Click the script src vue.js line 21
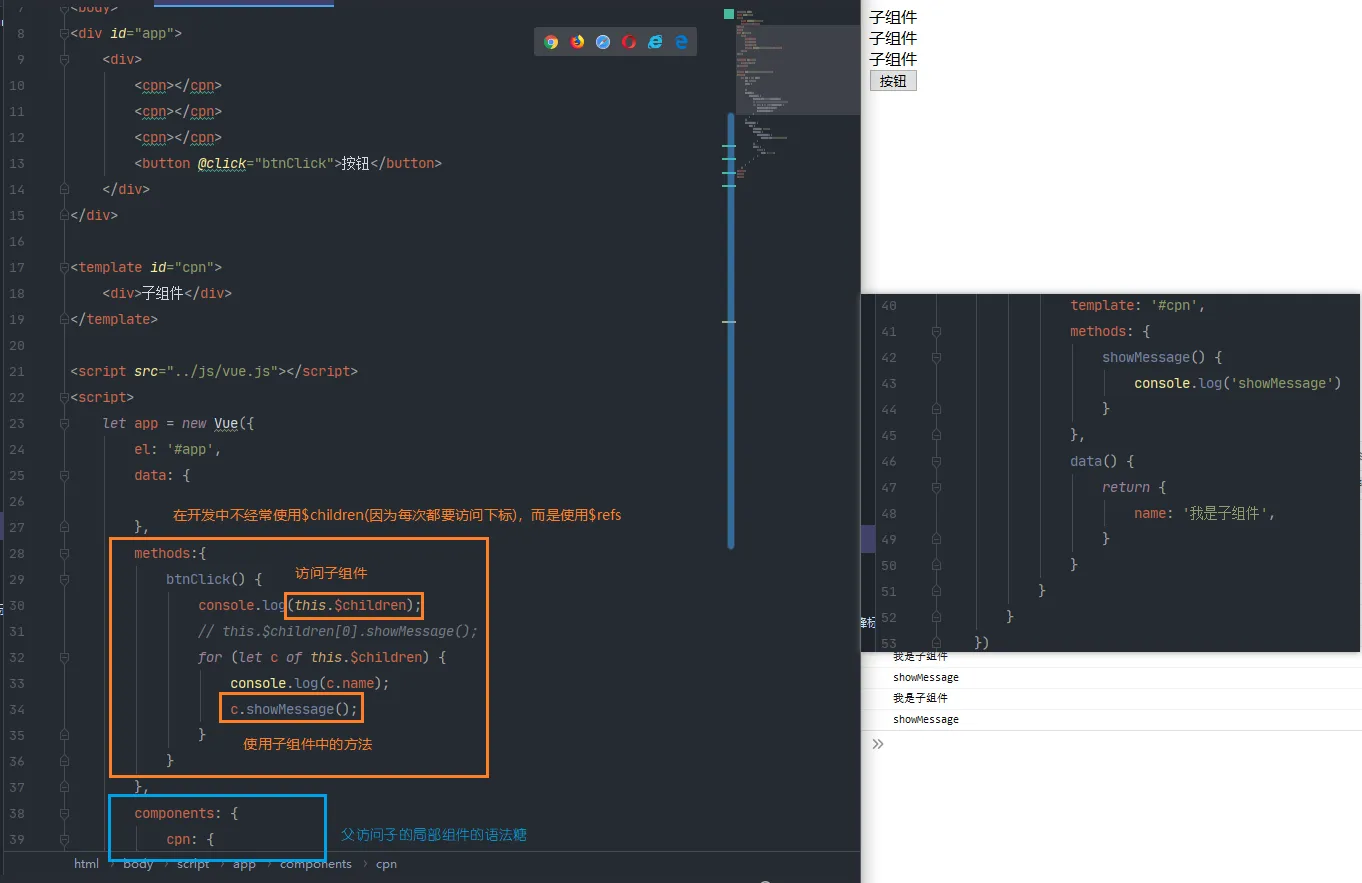The height and width of the screenshot is (883, 1362). coord(214,371)
